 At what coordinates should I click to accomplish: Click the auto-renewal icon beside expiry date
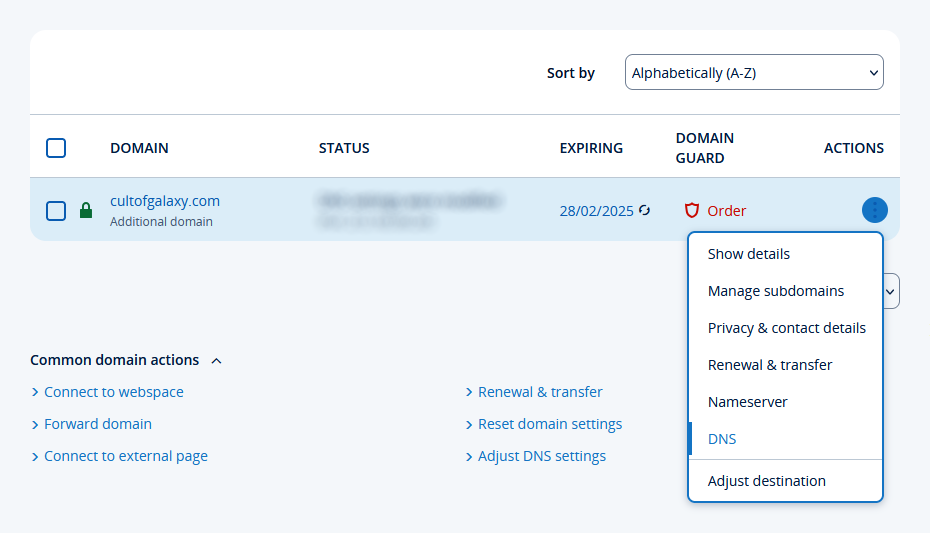pos(645,210)
